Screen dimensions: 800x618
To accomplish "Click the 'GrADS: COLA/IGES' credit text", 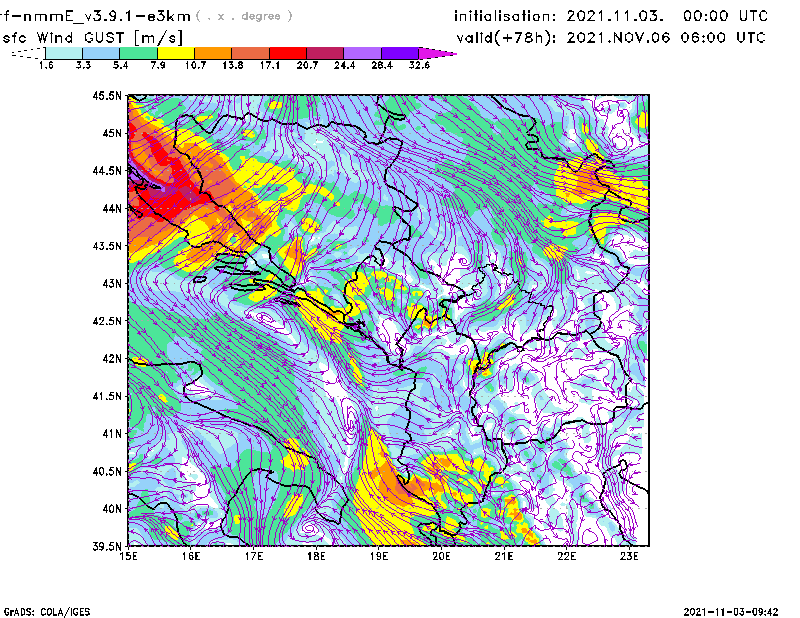I will coord(47,612).
